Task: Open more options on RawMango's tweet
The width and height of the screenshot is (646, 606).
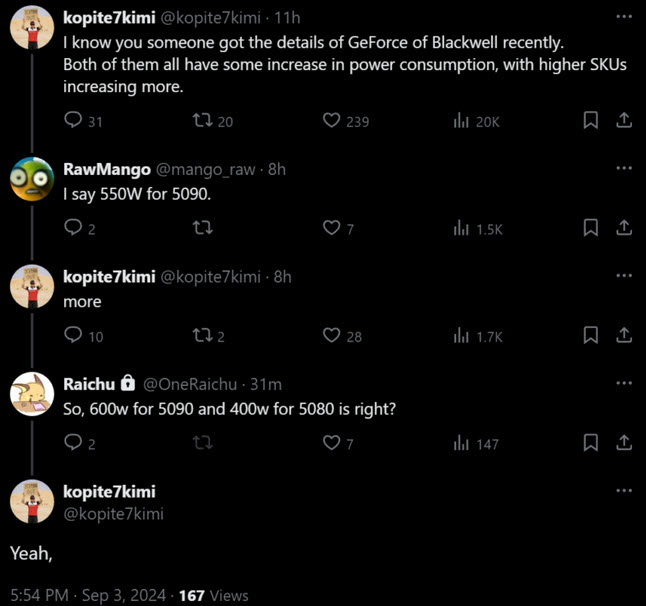Action: point(624,168)
